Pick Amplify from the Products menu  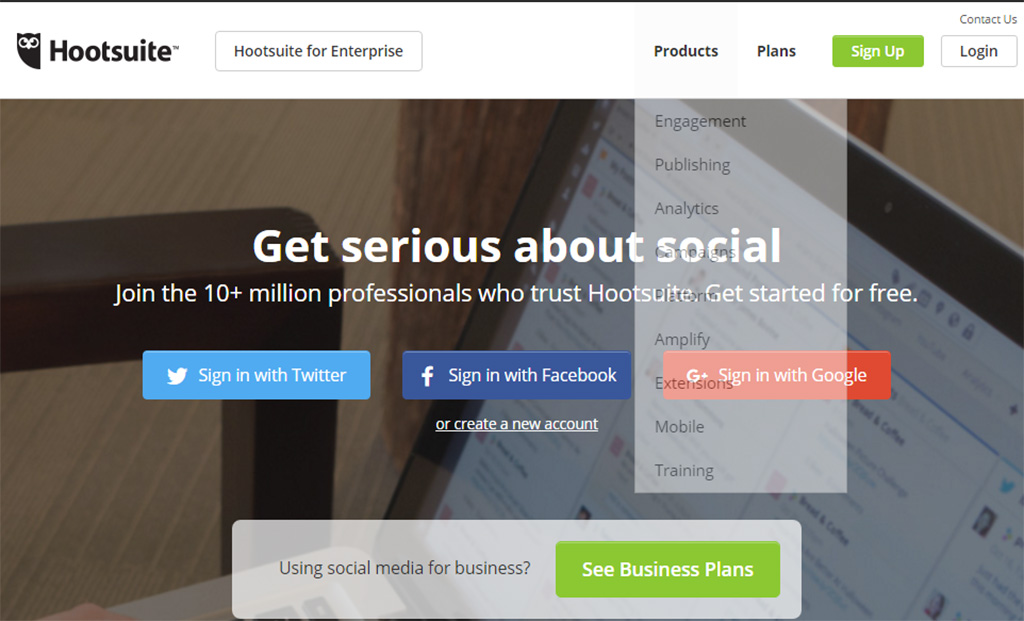coord(682,339)
